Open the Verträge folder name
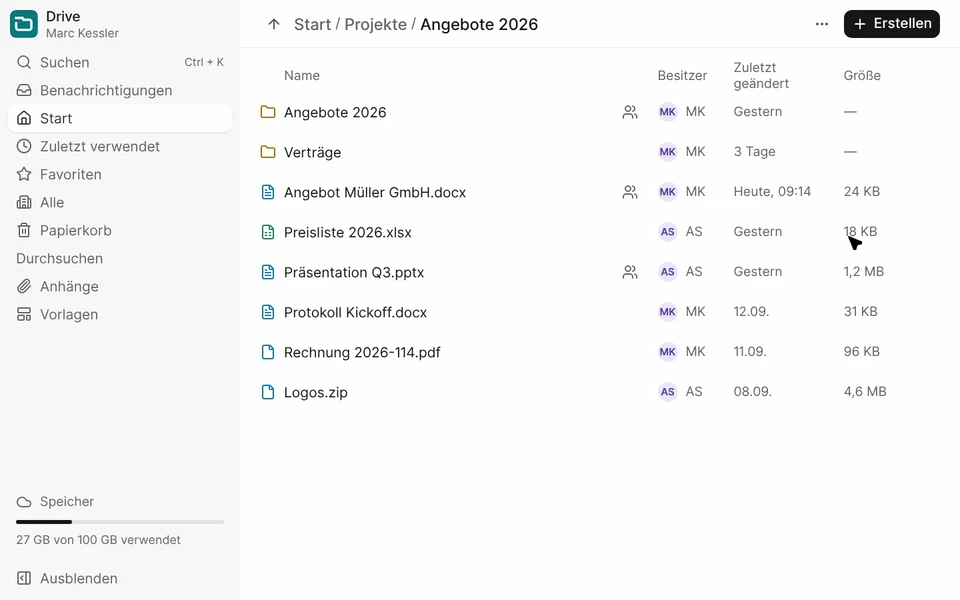 312,152
